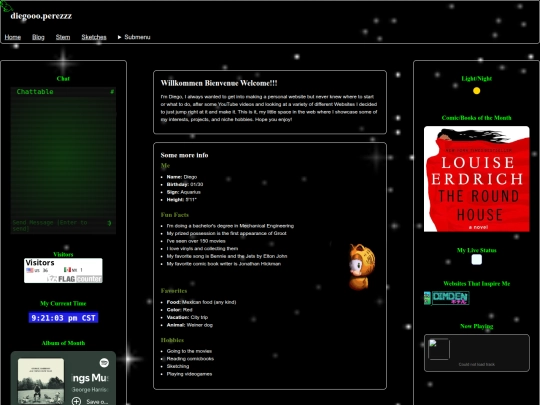Click 'Could not load track' message
This screenshot has height=405, width=540.
pos(477,364)
